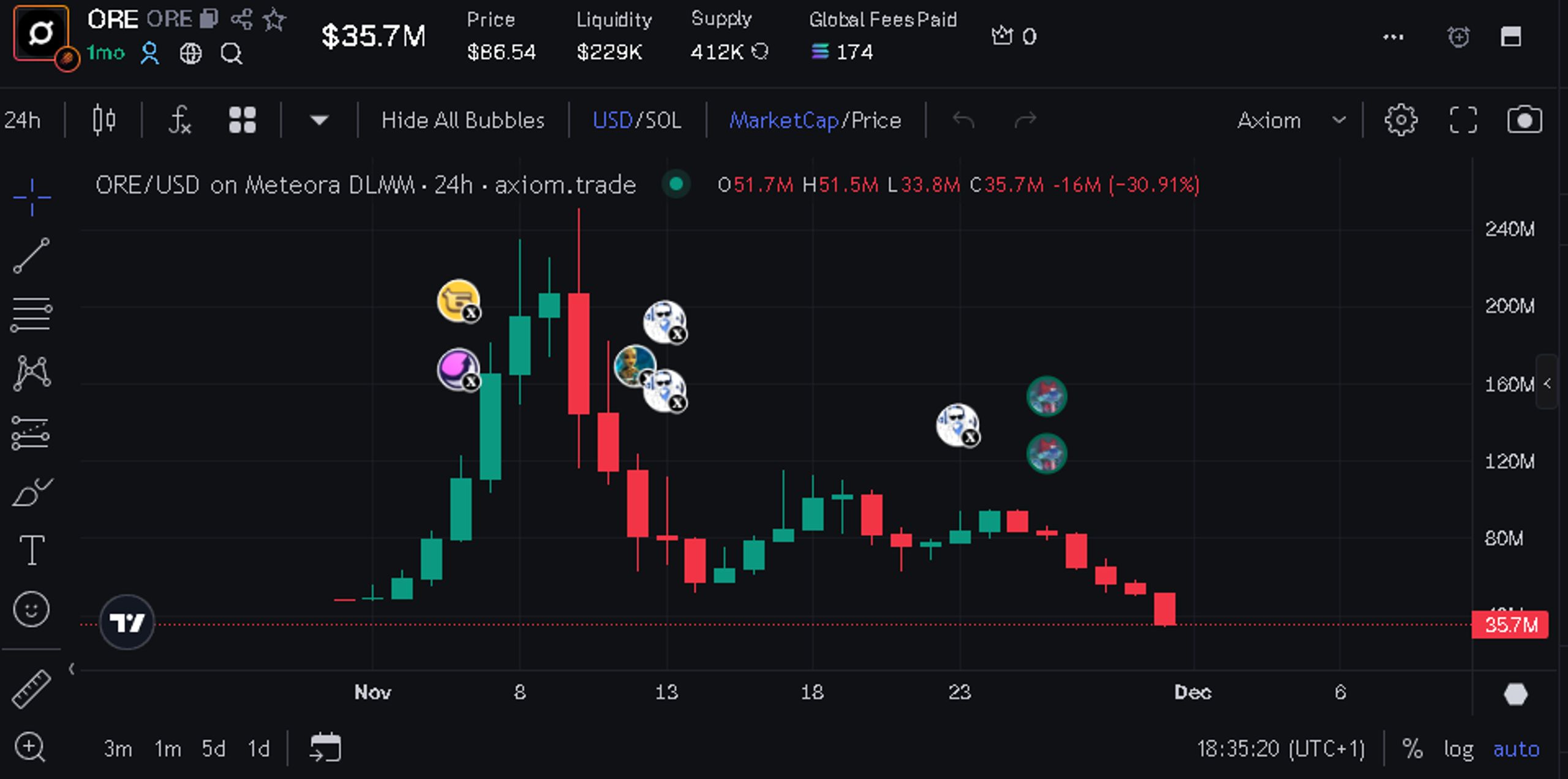The height and width of the screenshot is (779, 1568).
Task: Click Hide All Bubbles
Action: (x=463, y=120)
